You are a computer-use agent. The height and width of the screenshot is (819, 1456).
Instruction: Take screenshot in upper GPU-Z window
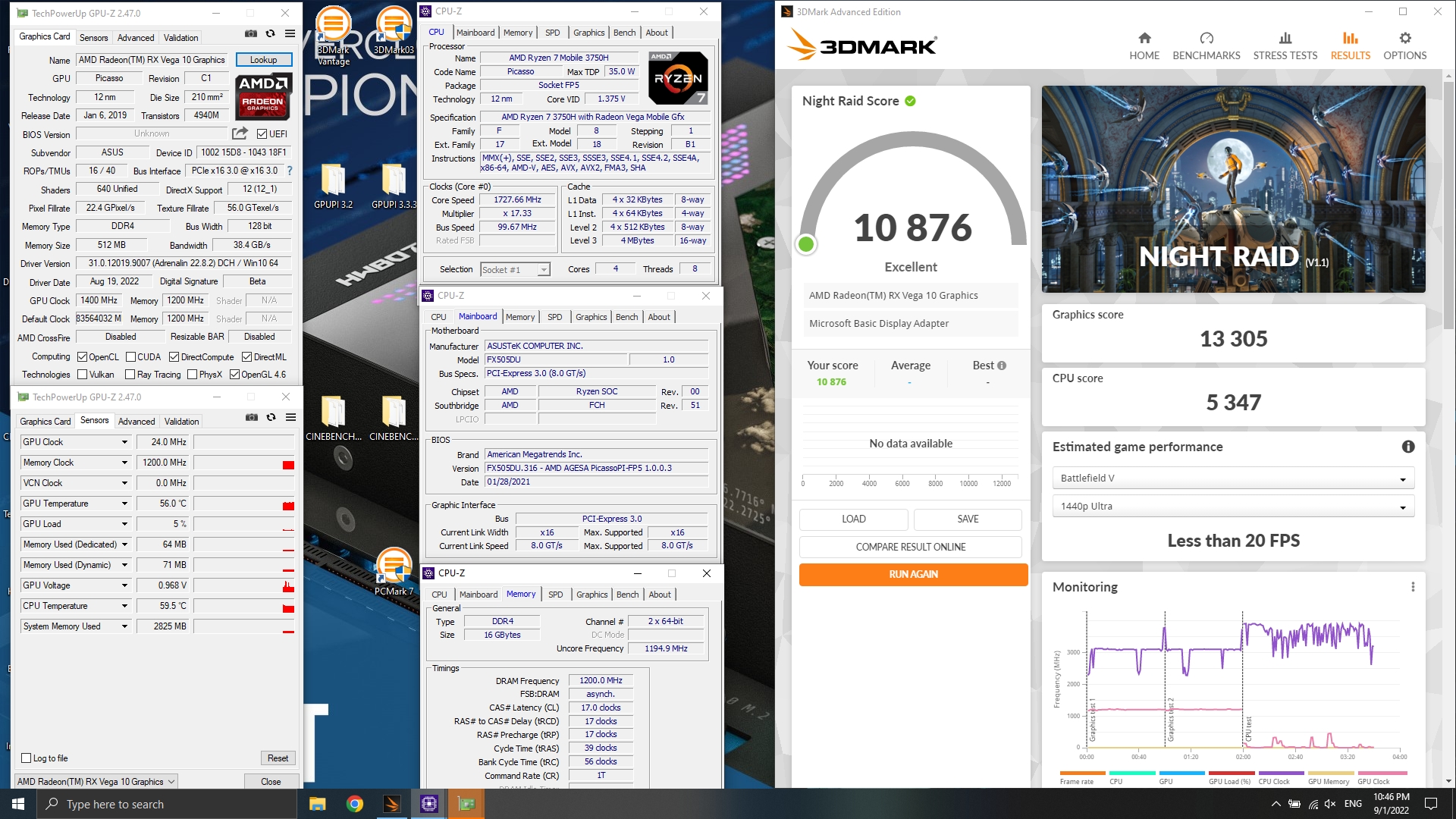pyautogui.click(x=251, y=33)
